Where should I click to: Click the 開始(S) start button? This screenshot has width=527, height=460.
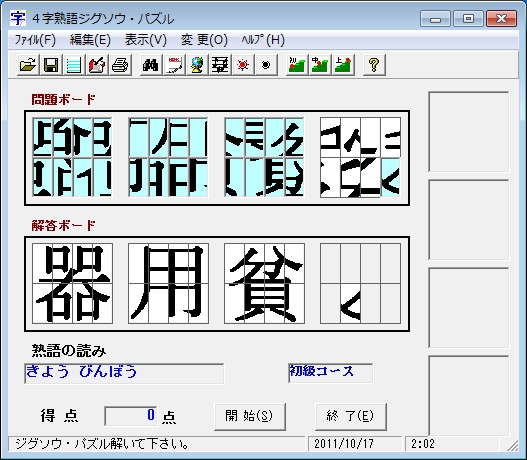tap(250, 416)
